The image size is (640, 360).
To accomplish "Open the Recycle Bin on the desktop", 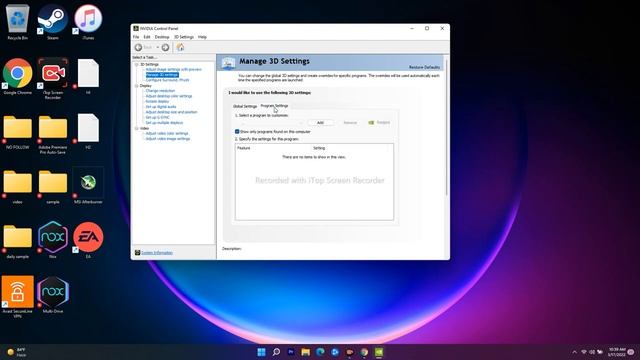I will coord(18,22).
